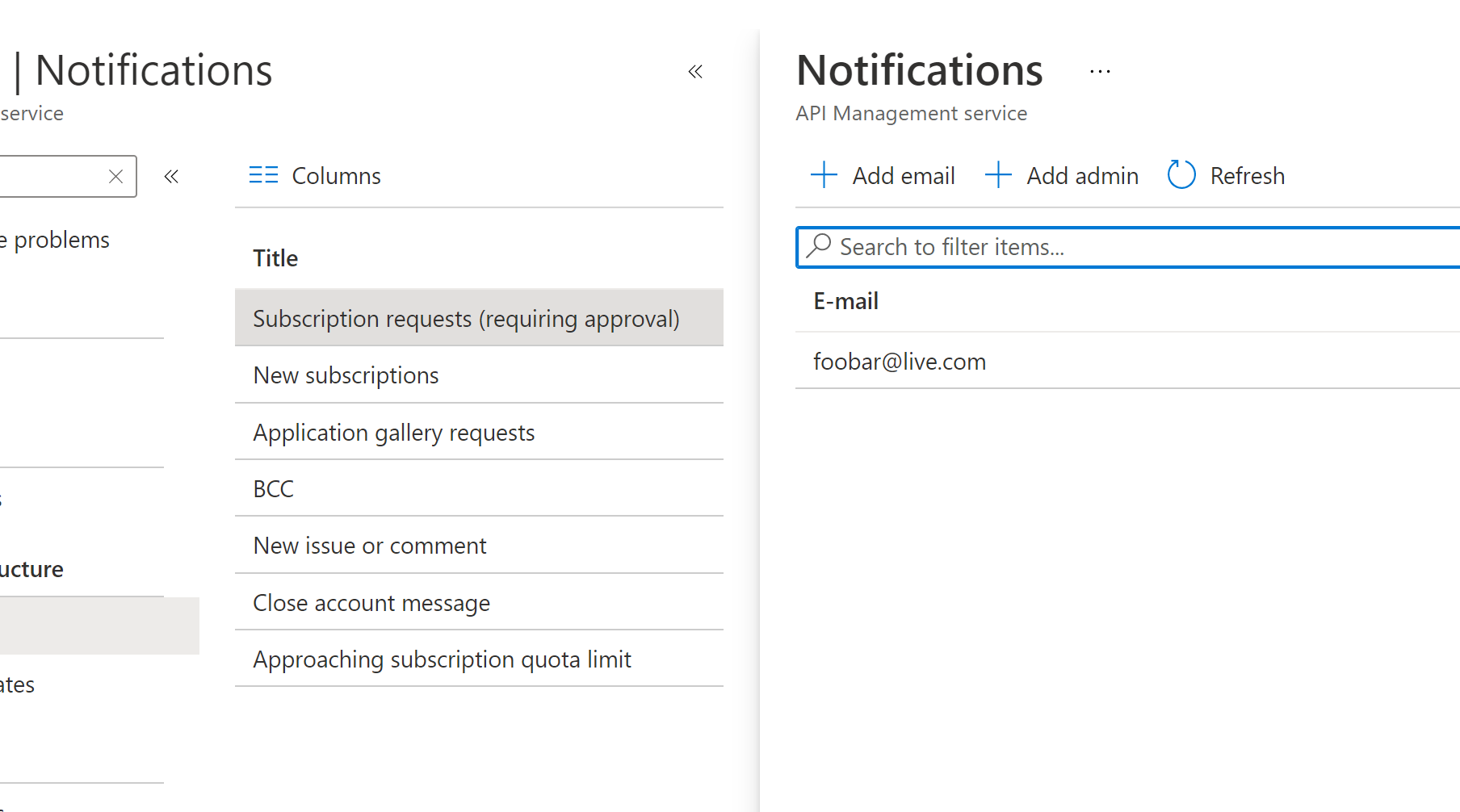Click the Add email plus icon
The width and height of the screenshot is (1460, 812).
tap(823, 174)
